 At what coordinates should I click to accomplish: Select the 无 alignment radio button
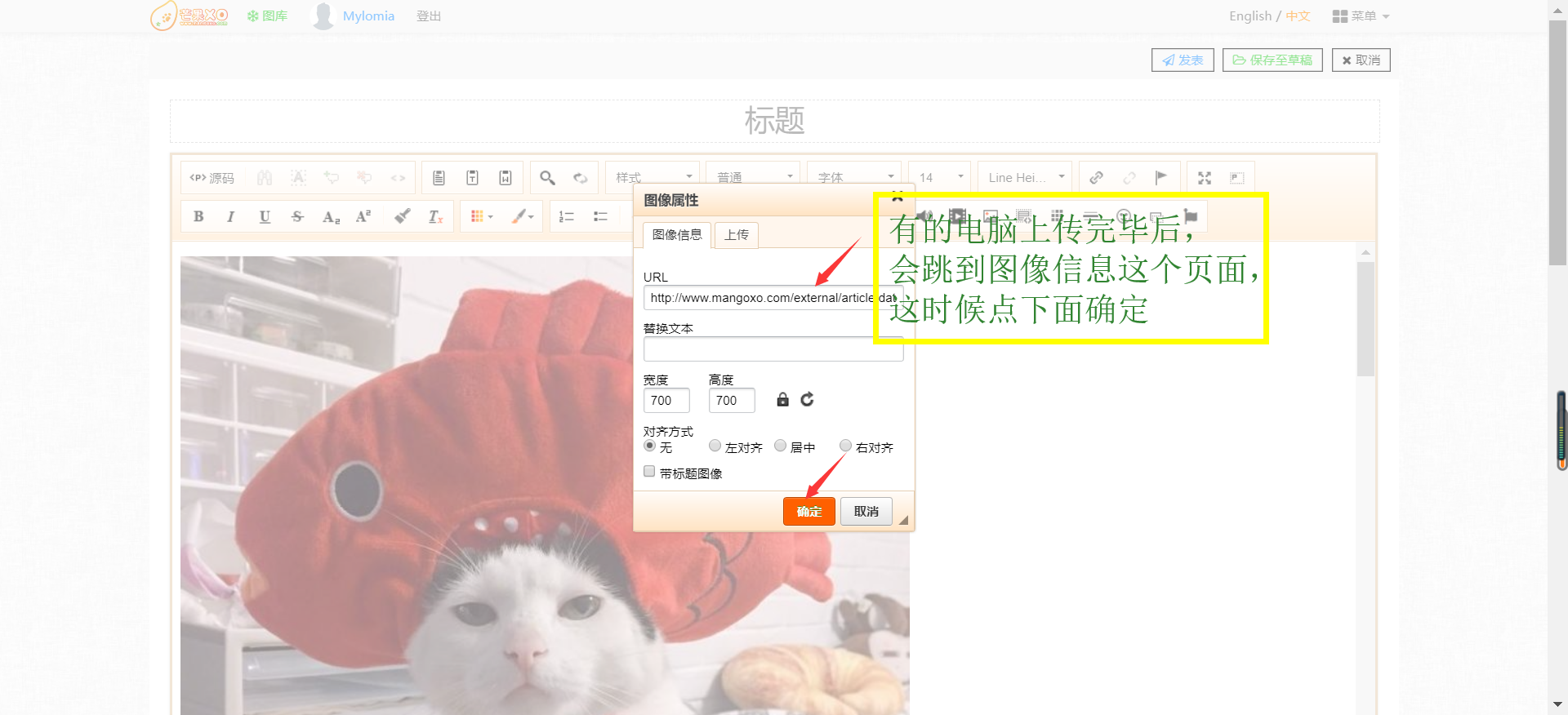649,446
